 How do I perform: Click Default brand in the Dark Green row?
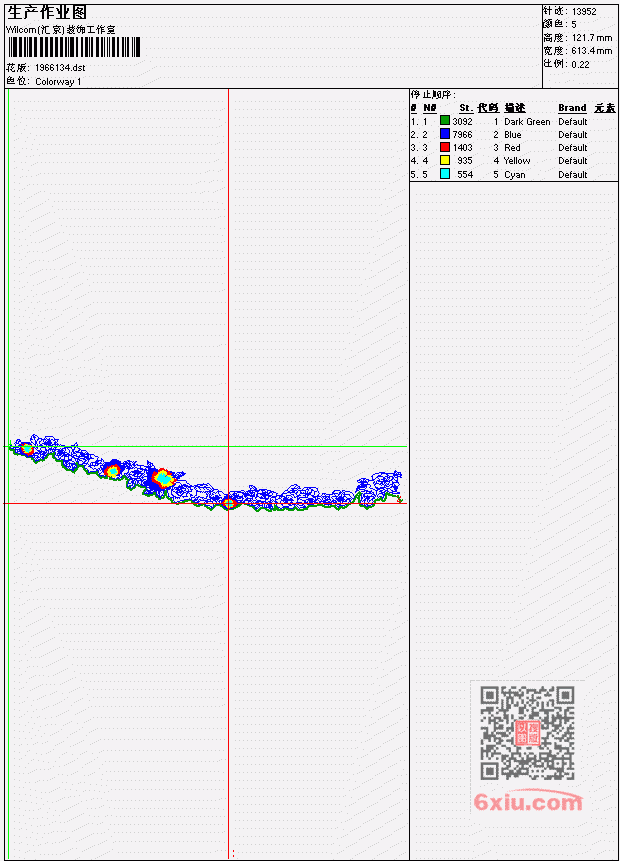click(573, 122)
